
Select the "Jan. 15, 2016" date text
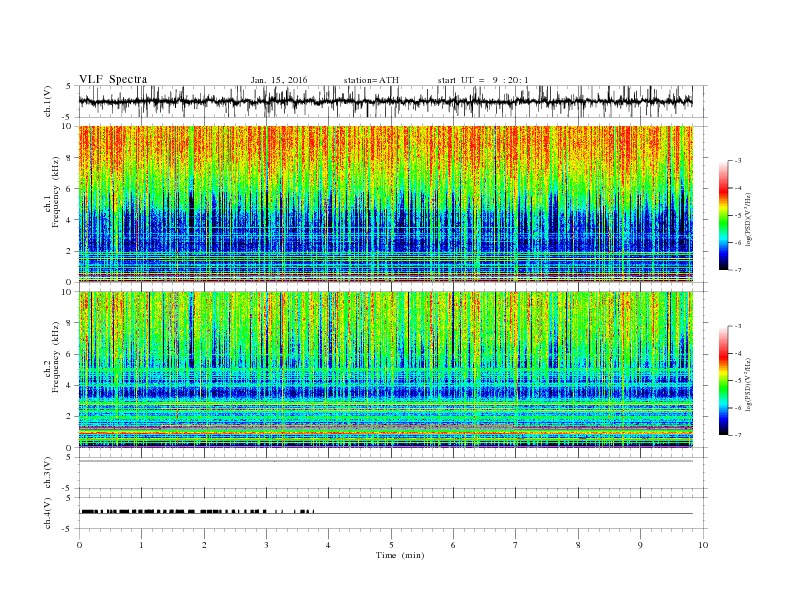coord(279,80)
